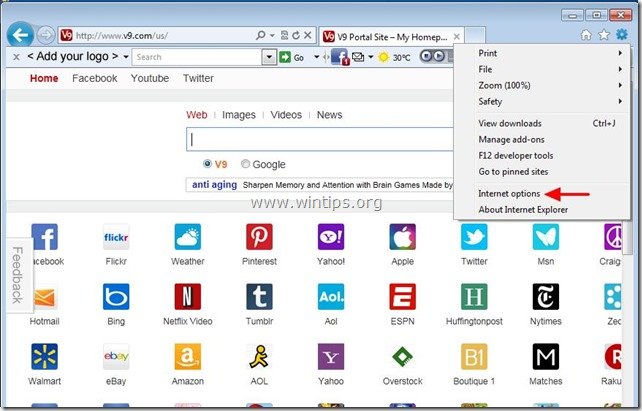Expand the Zoom (100%) submenu
The width and height of the screenshot is (642, 411).
542,85
